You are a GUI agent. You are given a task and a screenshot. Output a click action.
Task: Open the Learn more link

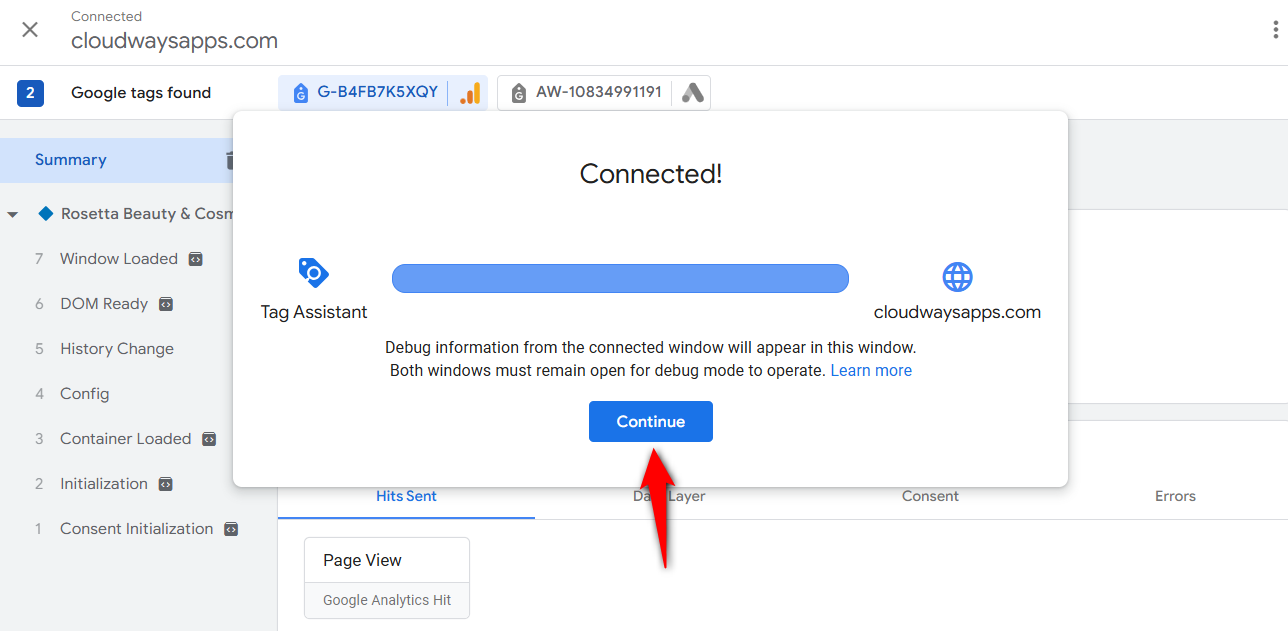point(871,370)
